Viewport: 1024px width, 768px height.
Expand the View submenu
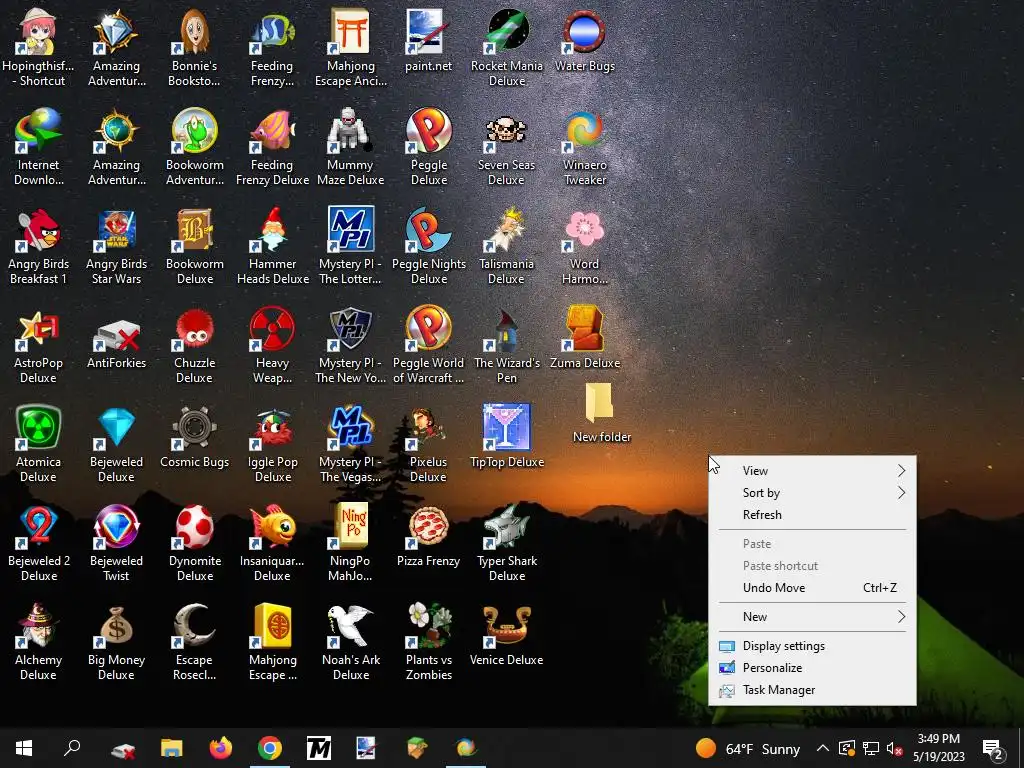[812, 471]
